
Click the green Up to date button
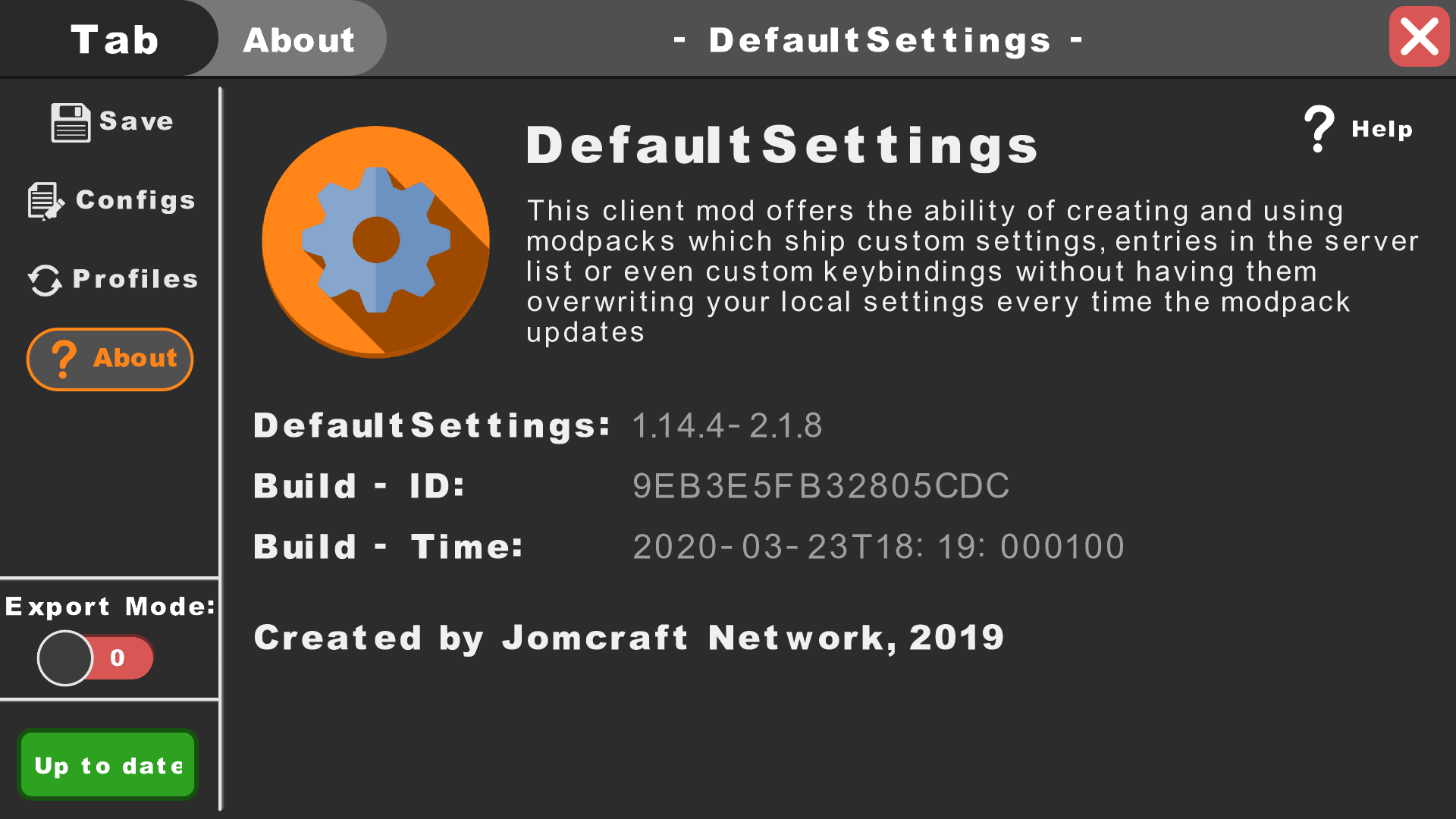(x=108, y=765)
